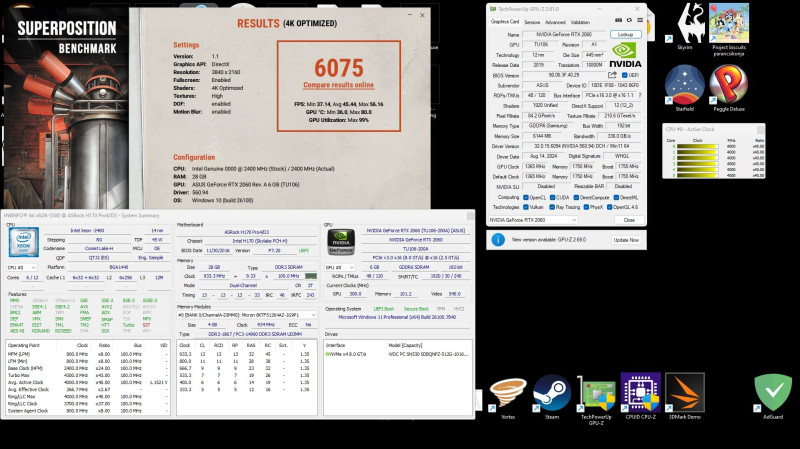Viewport: 800px width, 449px height.
Task: Click the Base Clock (HFM) row
Action: (x=87, y=368)
